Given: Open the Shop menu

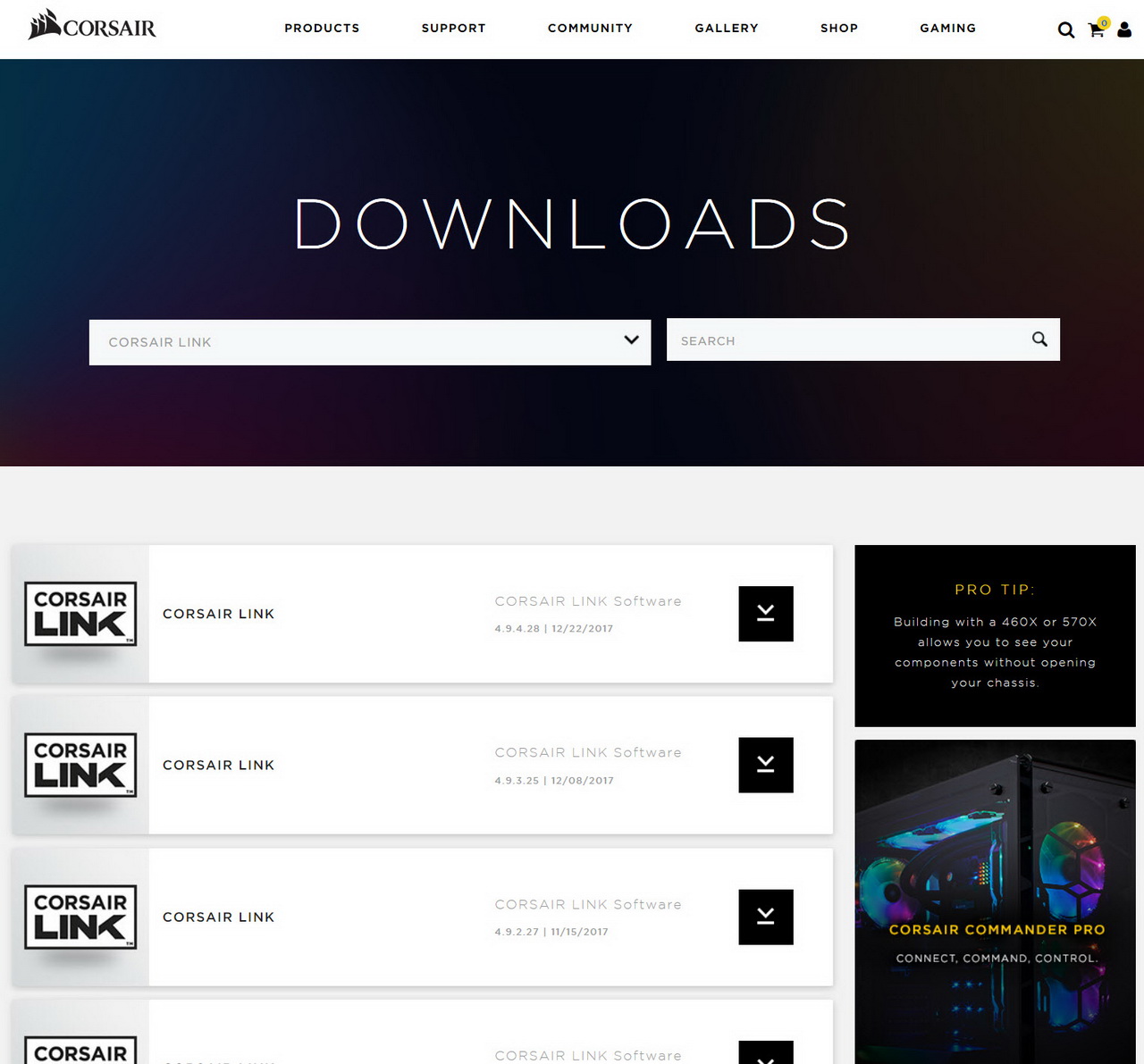Looking at the screenshot, I should (839, 29).
